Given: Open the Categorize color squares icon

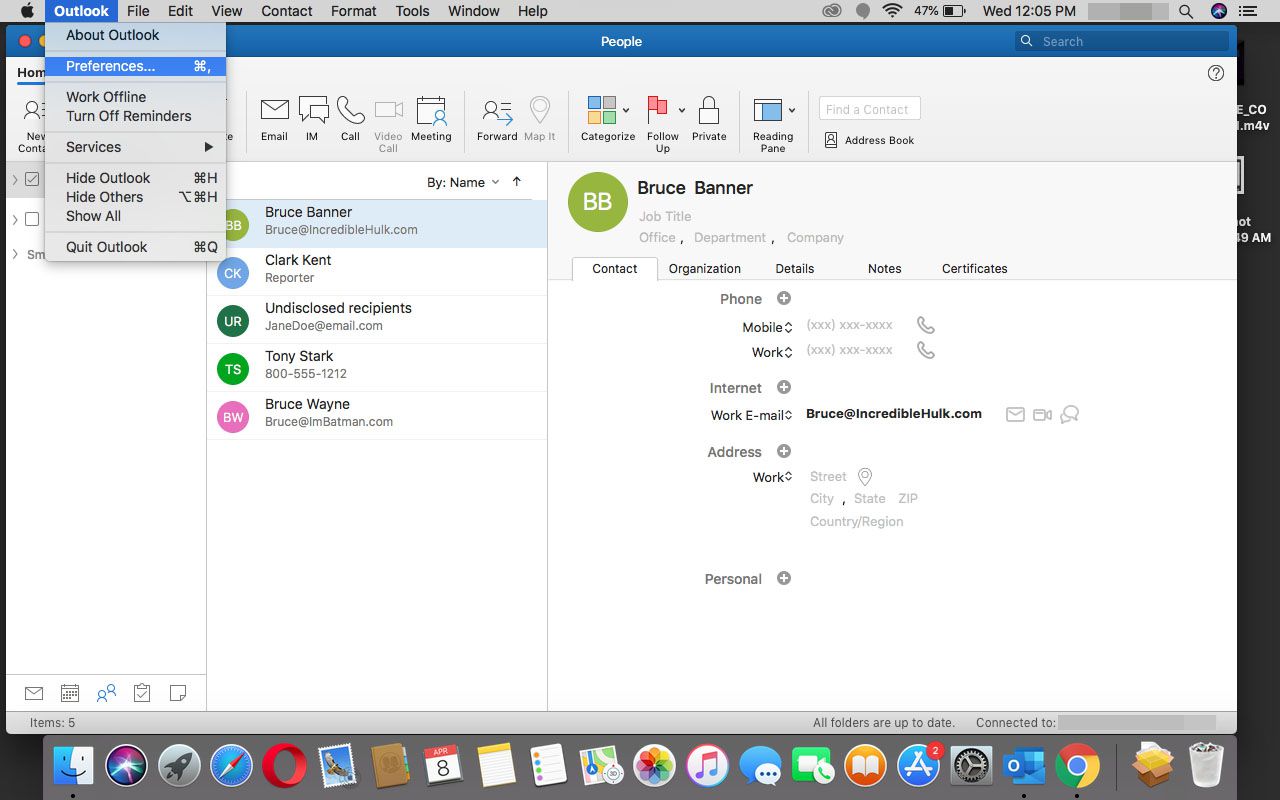Looking at the screenshot, I should point(602,110).
